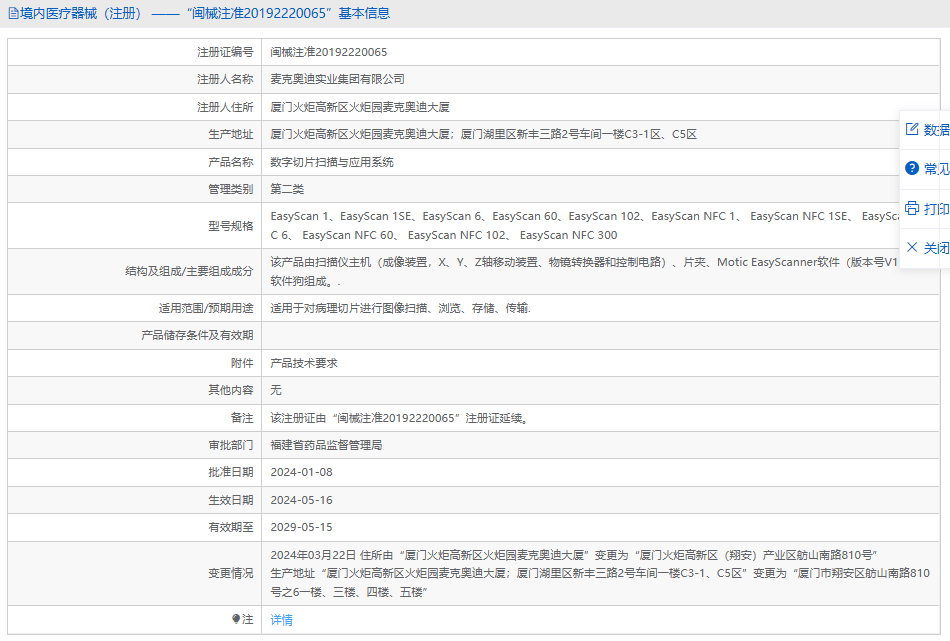
Task: Click the 数据 label in side panel
Action: pyautogui.click(x=937, y=130)
